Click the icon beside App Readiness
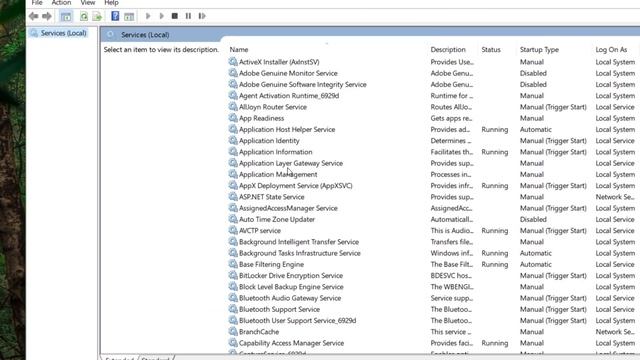Image resolution: width=640 pixels, height=360 pixels. click(x=233, y=118)
